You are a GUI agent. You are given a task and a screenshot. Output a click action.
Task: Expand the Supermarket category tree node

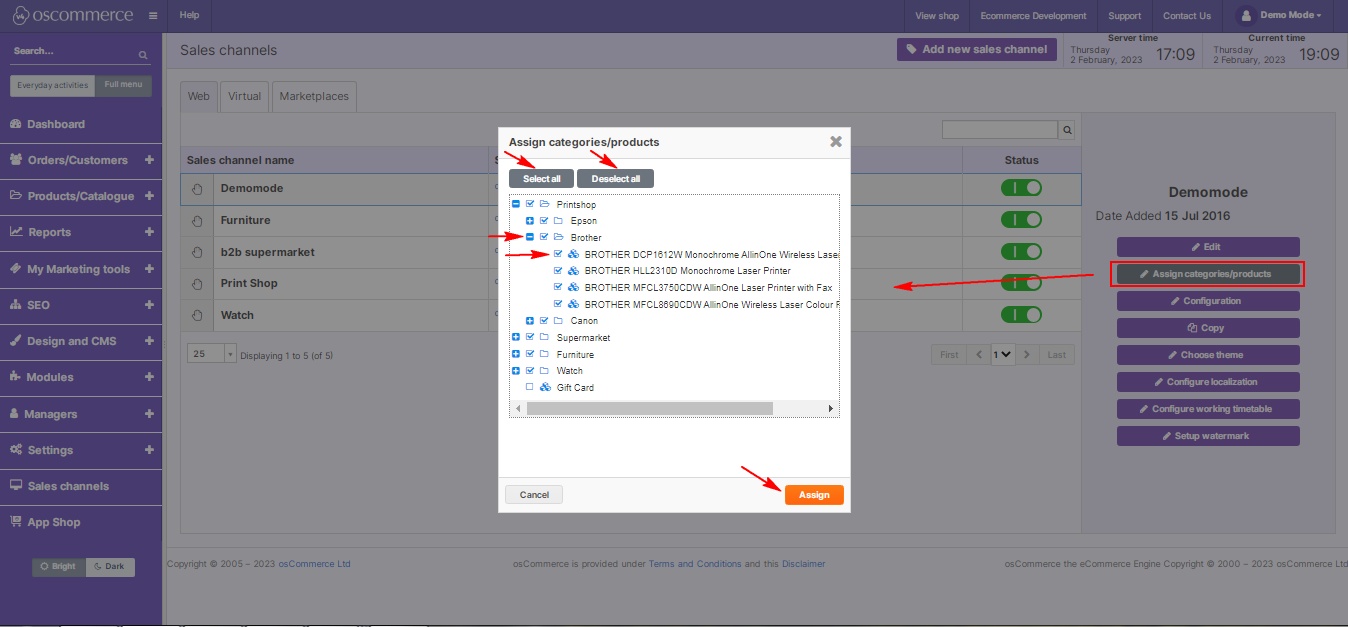(x=516, y=338)
